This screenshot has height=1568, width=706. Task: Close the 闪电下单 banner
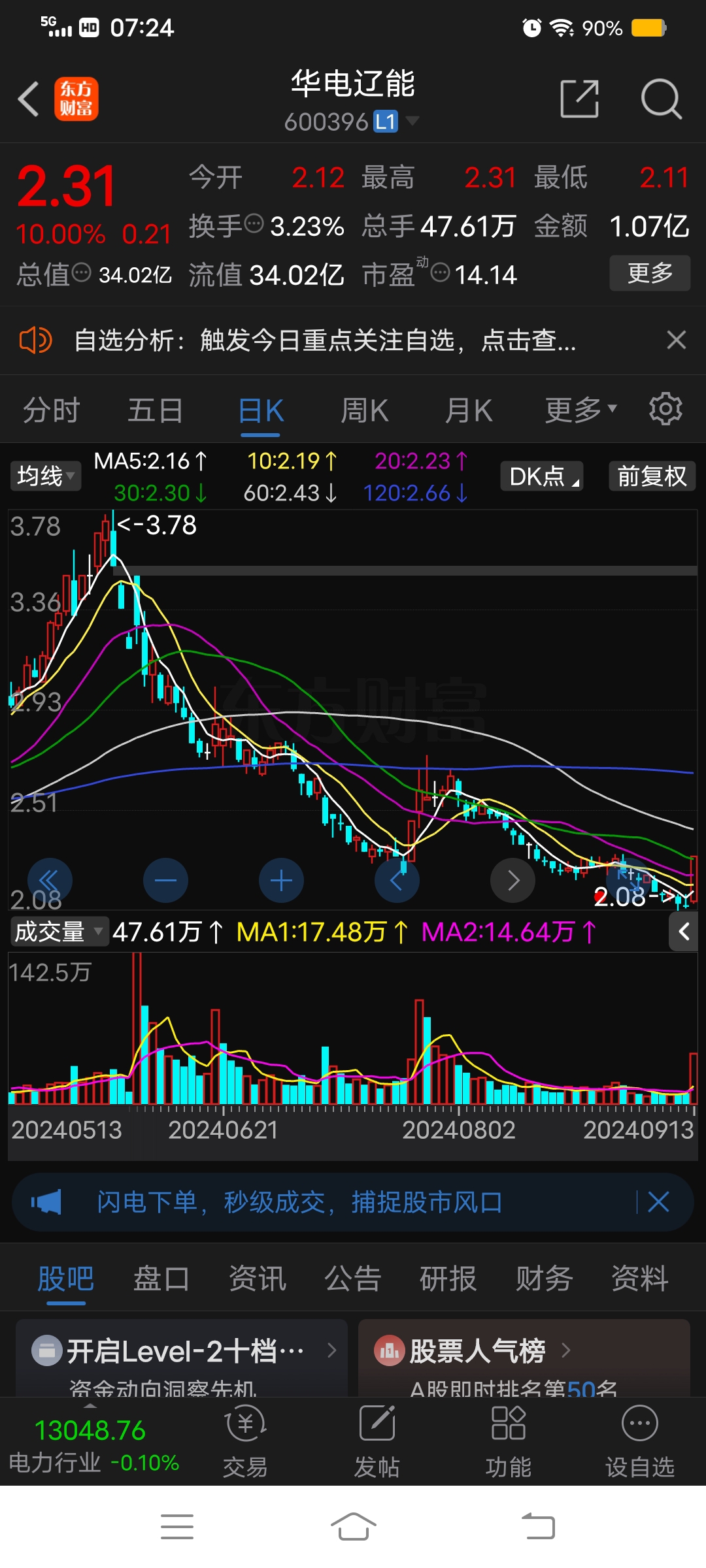pyautogui.click(x=658, y=1201)
